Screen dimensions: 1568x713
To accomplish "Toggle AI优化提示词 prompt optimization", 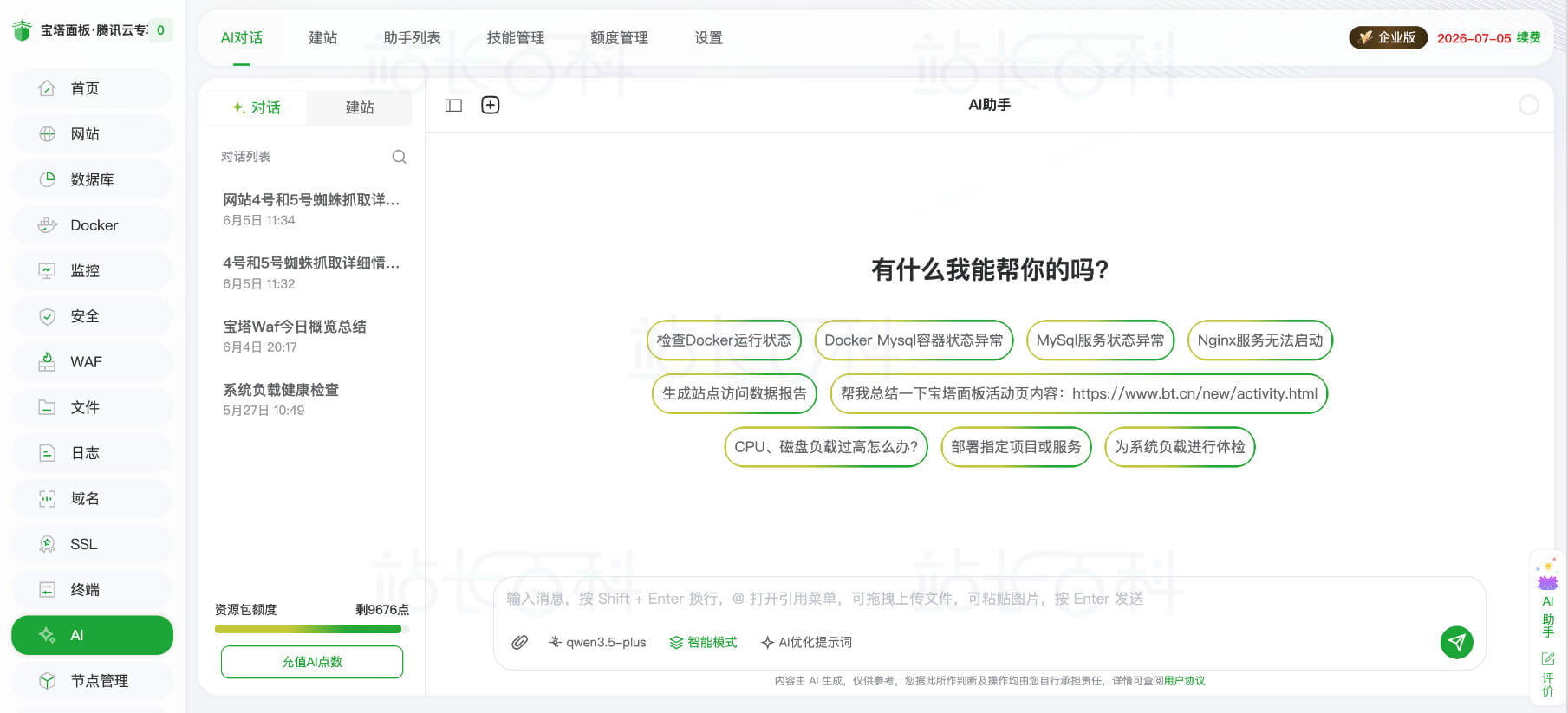I will [x=806, y=642].
